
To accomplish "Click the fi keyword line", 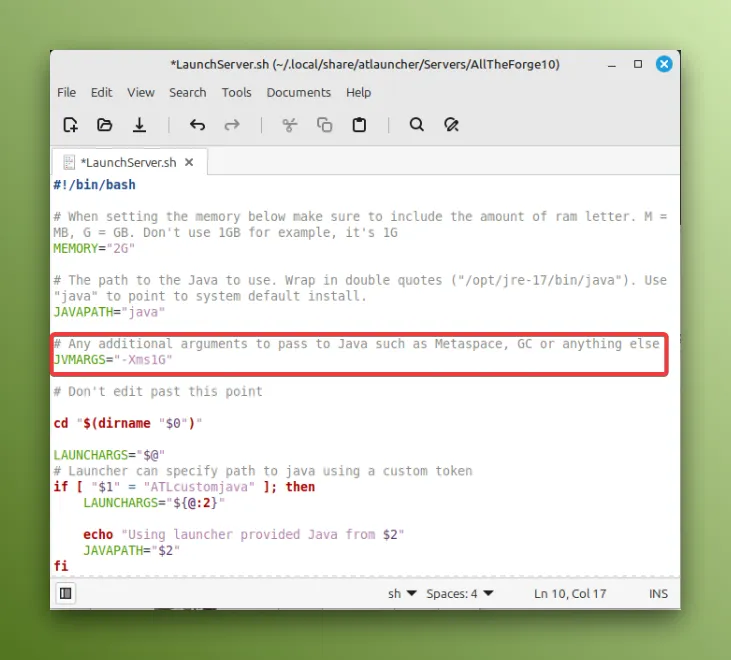I will tap(61, 566).
